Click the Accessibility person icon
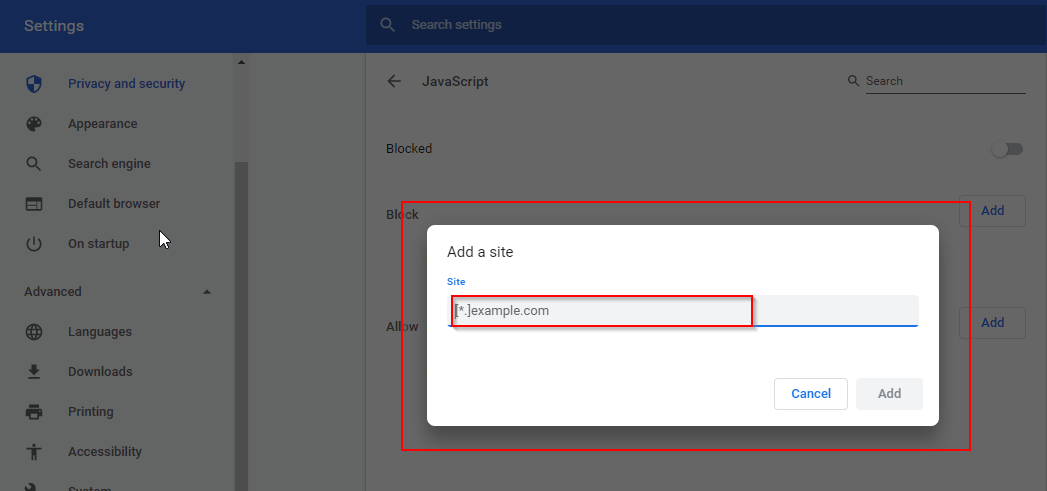The image size is (1047, 491). [33, 452]
